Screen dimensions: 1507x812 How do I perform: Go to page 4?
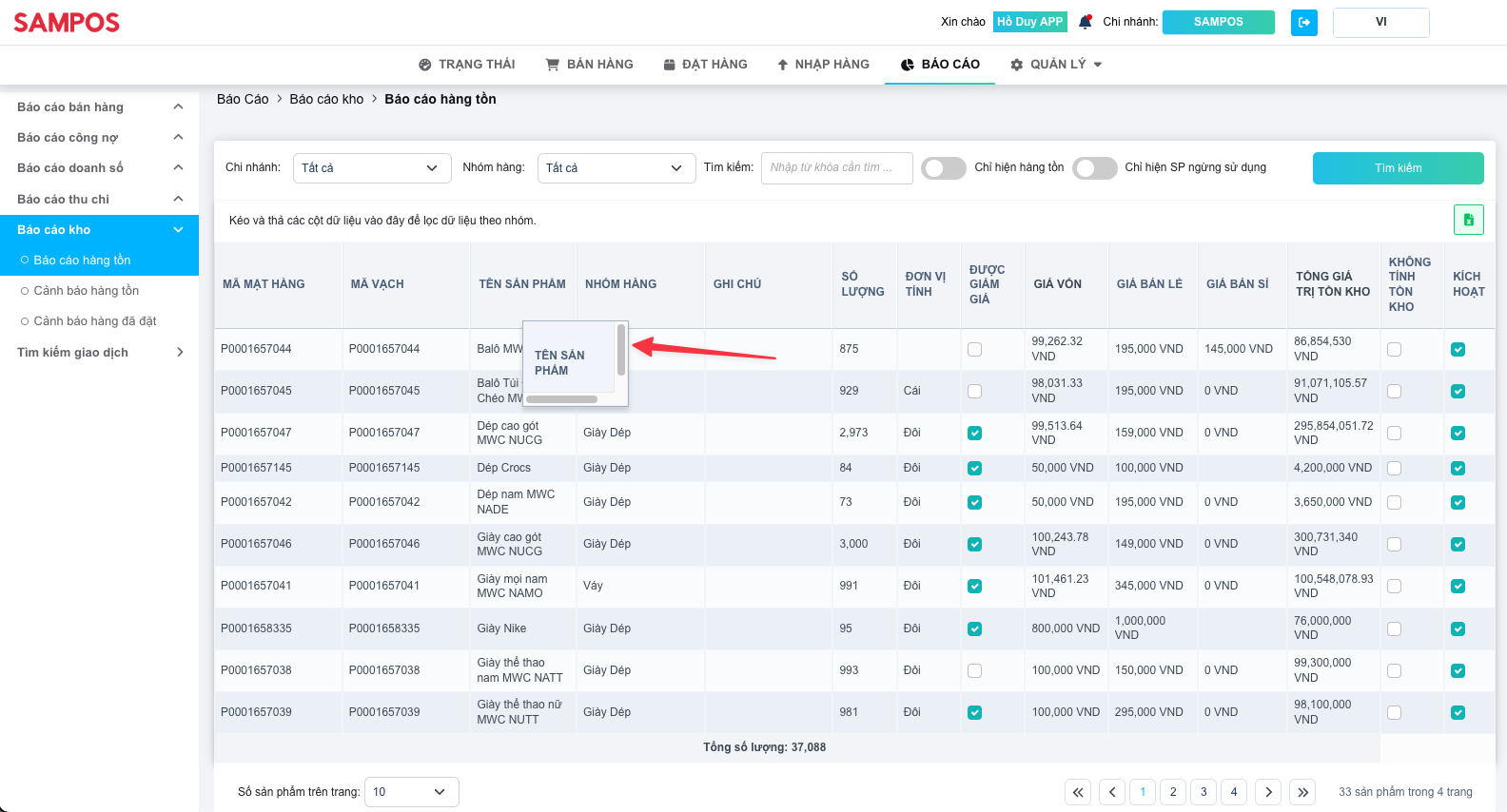(1234, 792)
